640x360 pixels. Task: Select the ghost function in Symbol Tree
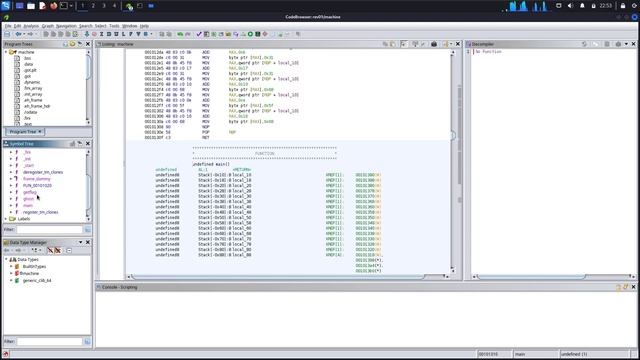click(x=28, y=199)
